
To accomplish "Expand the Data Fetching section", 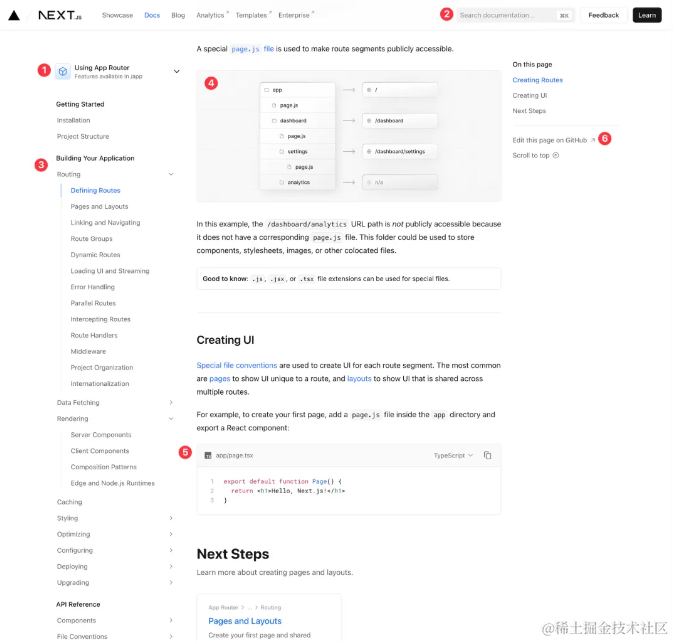I will (x=171, y=403).
